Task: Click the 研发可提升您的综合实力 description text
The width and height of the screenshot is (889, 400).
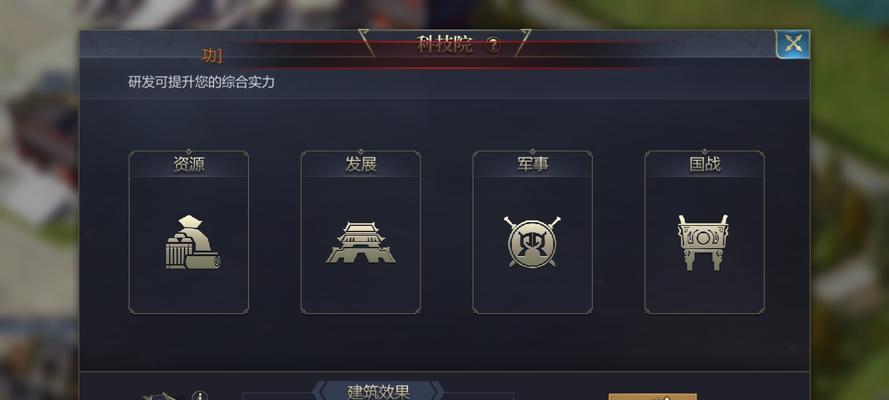Action: coord(201,82)
